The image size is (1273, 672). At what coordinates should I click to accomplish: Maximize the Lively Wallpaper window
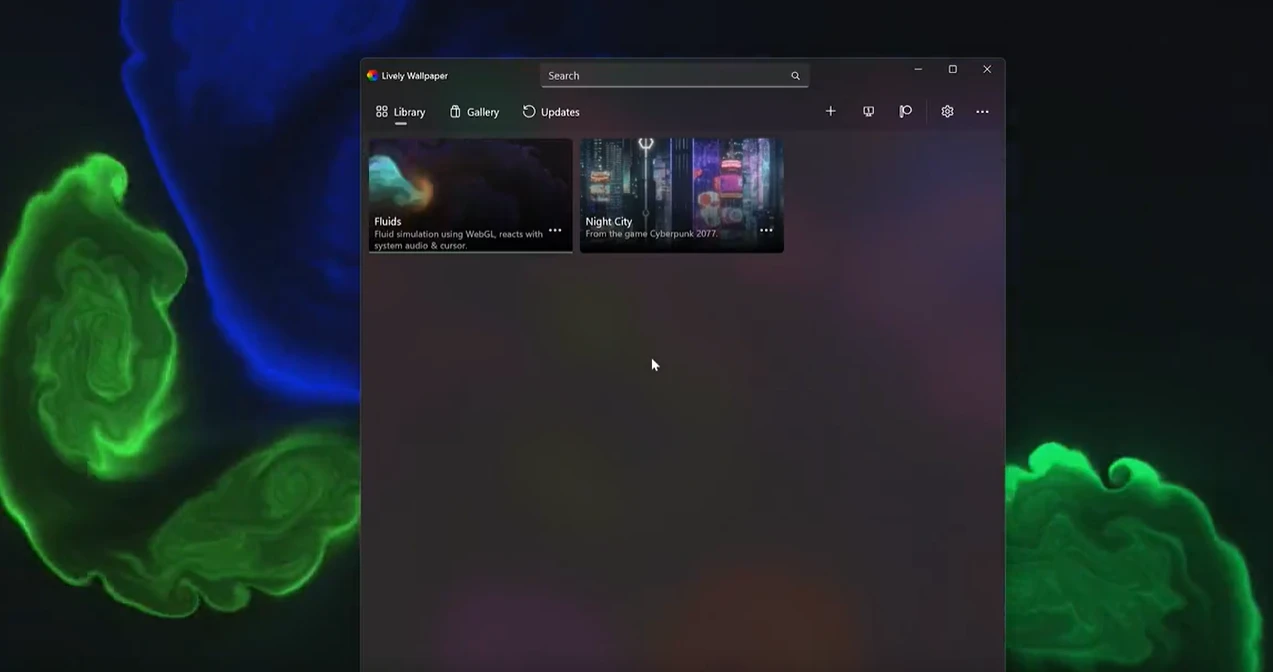(952, 69)
